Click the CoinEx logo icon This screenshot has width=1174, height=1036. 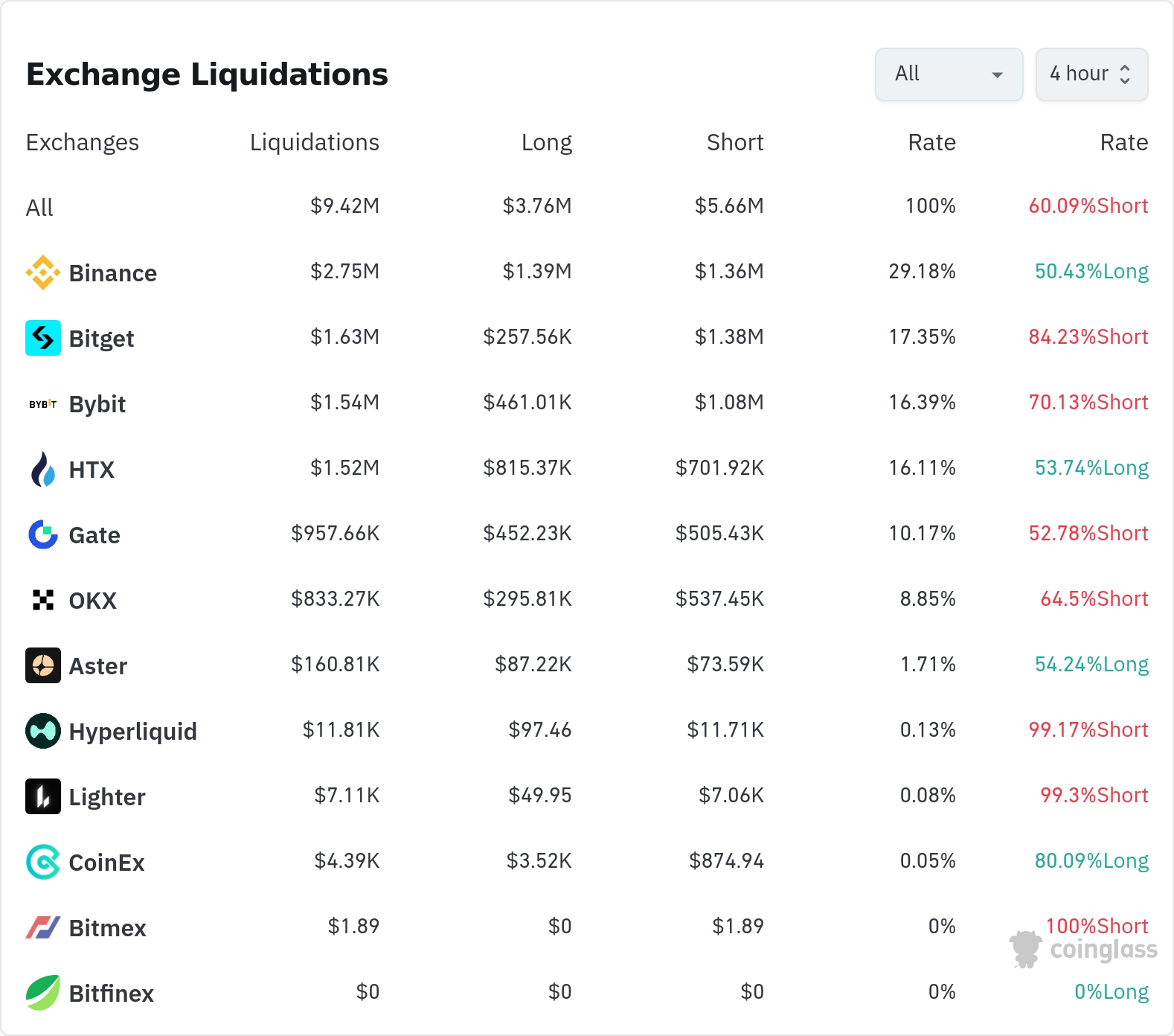coord(43,862)
